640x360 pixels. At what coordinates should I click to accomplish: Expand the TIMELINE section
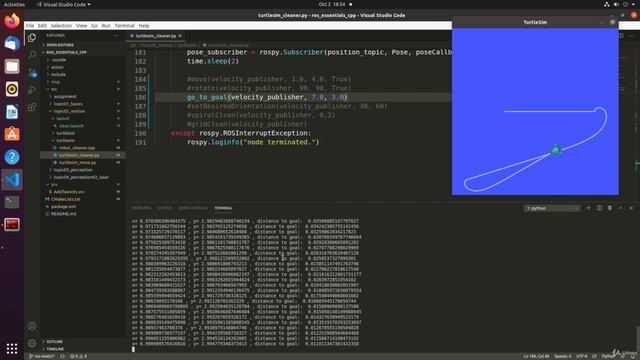[x=55, y=349]
